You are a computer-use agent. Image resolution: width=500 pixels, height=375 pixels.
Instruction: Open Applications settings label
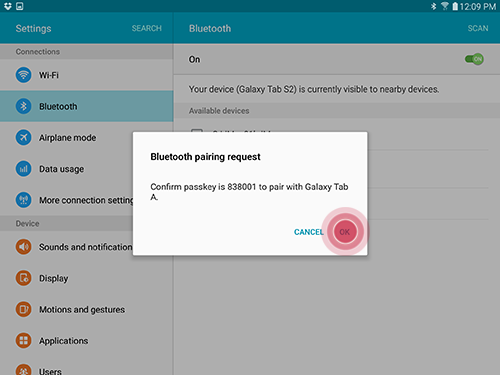[63, 341]
